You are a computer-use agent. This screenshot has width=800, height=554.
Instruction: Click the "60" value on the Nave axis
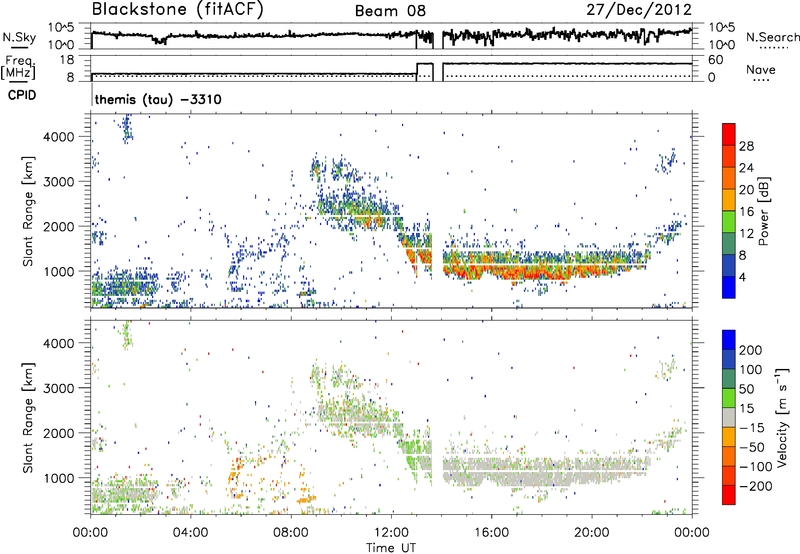coord(716,60)
